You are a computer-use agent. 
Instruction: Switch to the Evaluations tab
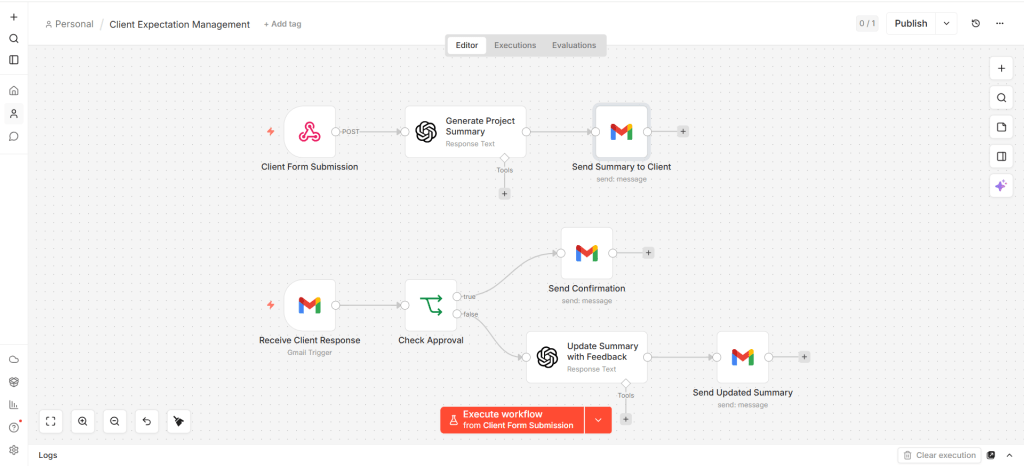(x=574, y=45)
